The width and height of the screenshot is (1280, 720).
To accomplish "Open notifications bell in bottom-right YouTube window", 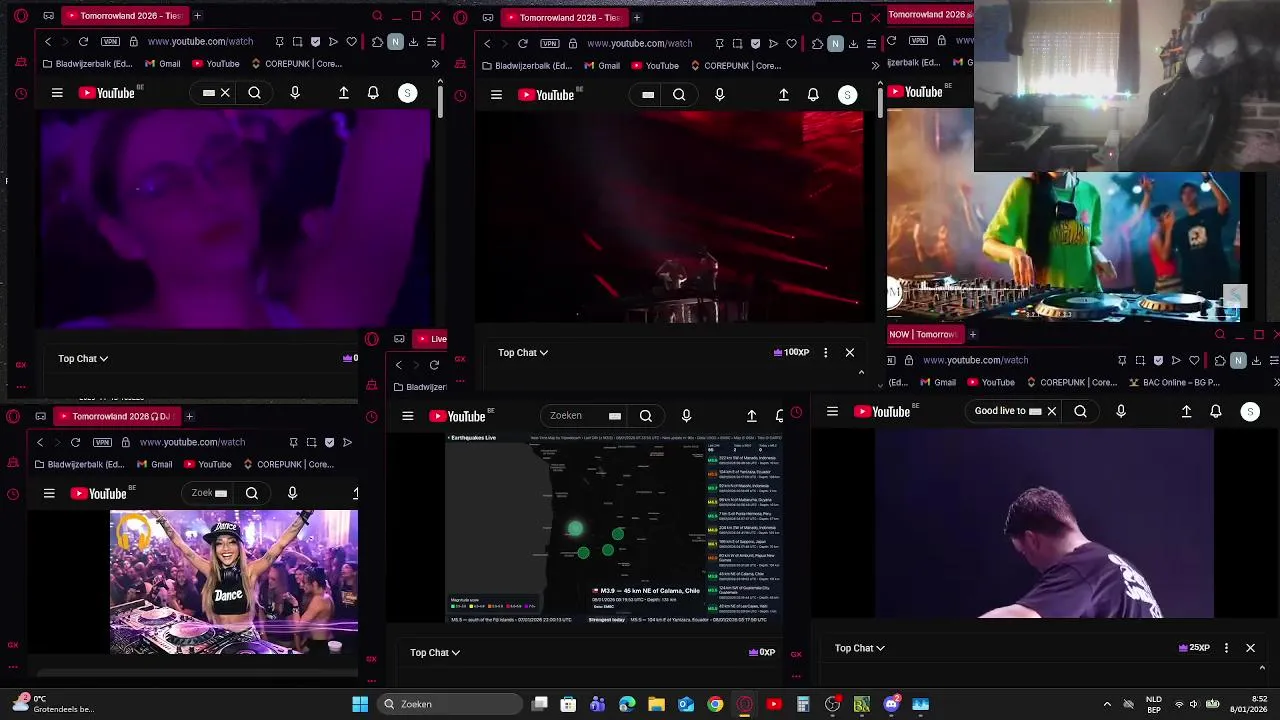I will tap(1216, 411).
